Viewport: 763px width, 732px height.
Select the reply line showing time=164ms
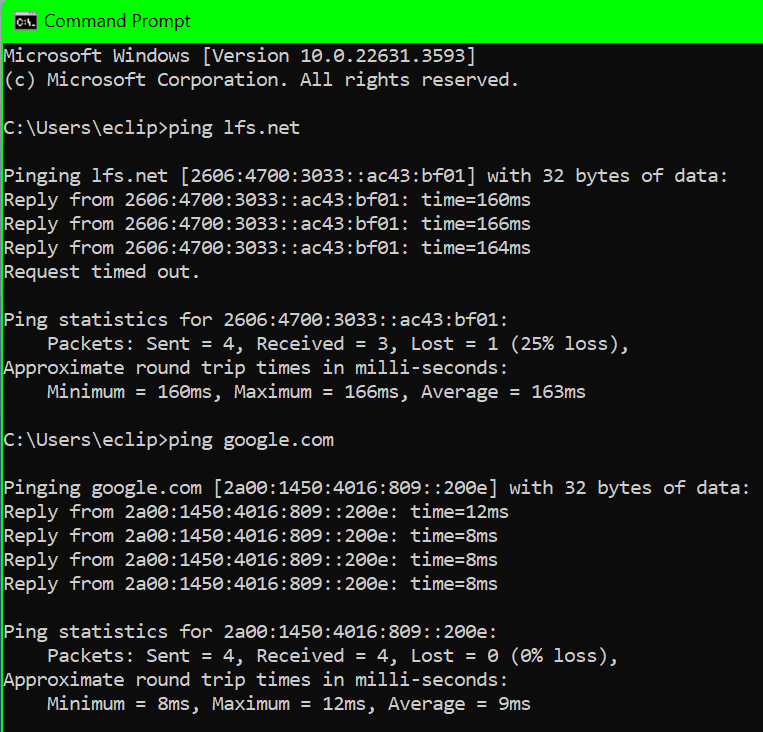pos(267,248)
